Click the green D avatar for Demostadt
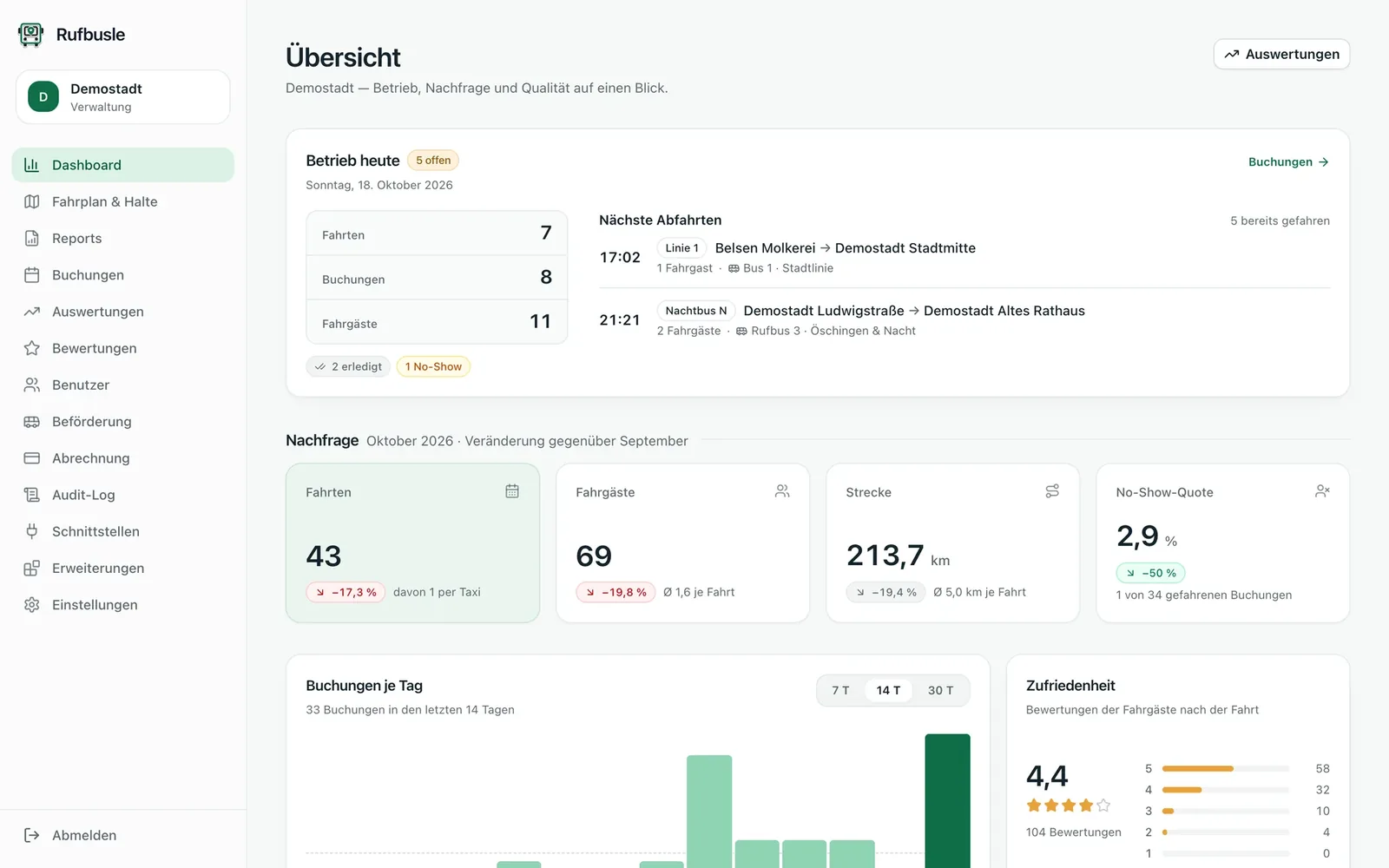Image resolution: width=1389 pixels, height=868 pixels. pos(43,97)
